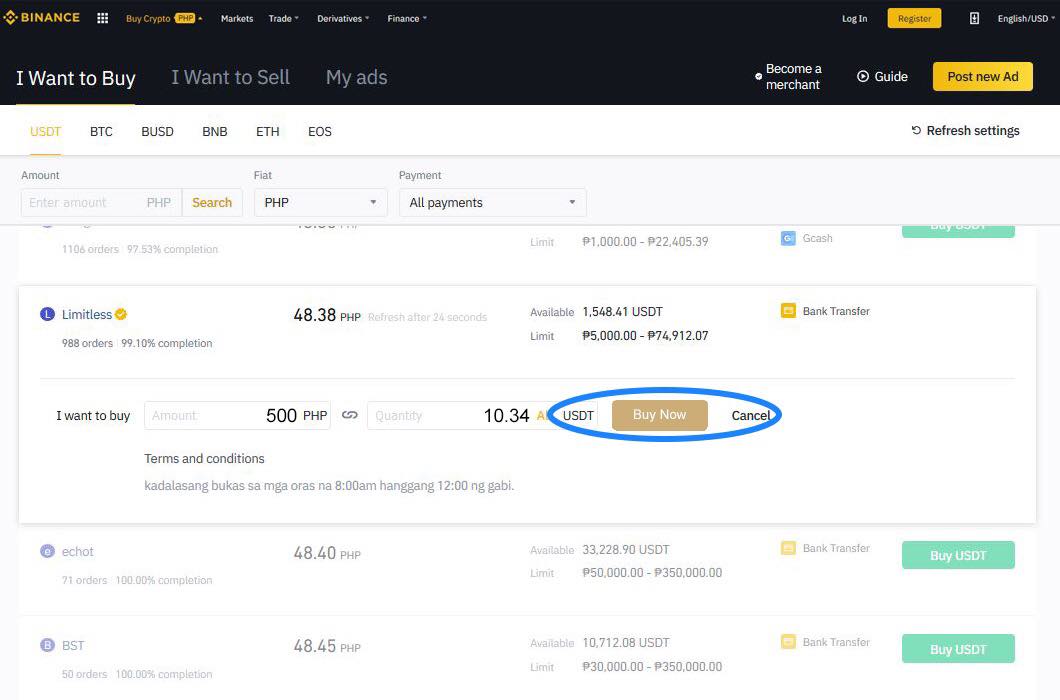Click the Enter amount filter field

tap(101, 202)
